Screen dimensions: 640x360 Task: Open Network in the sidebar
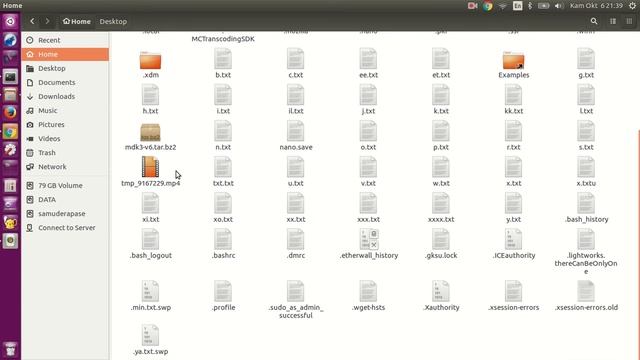pos(65,167)
